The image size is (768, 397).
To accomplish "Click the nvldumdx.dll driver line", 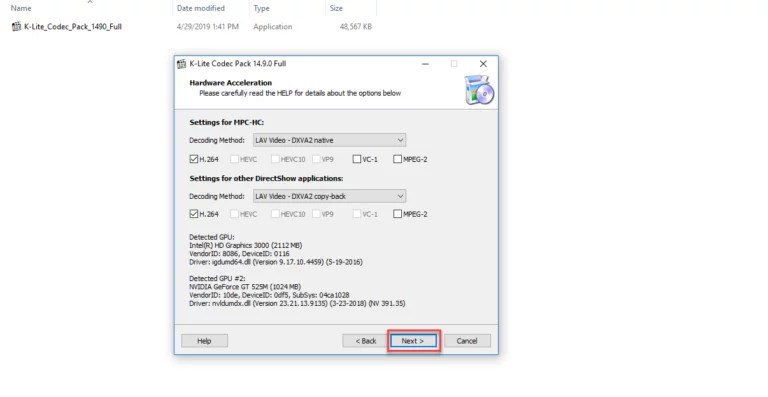I will coord(297,304).
